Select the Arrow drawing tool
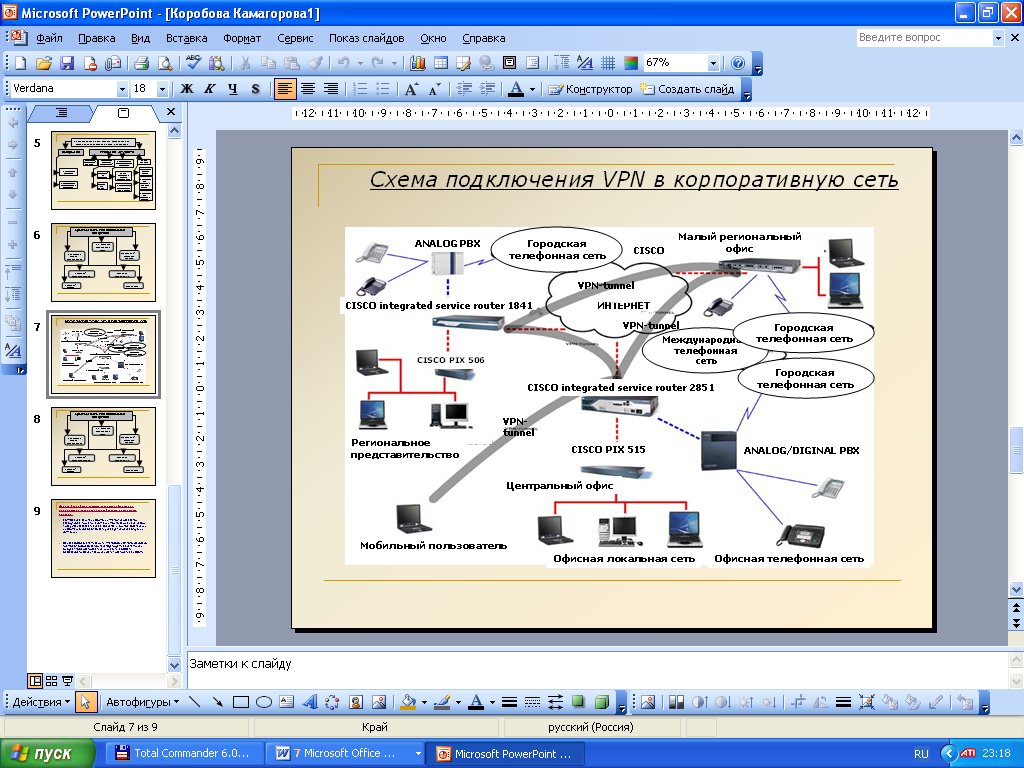The image size is (1024, 768). [217, 702]
